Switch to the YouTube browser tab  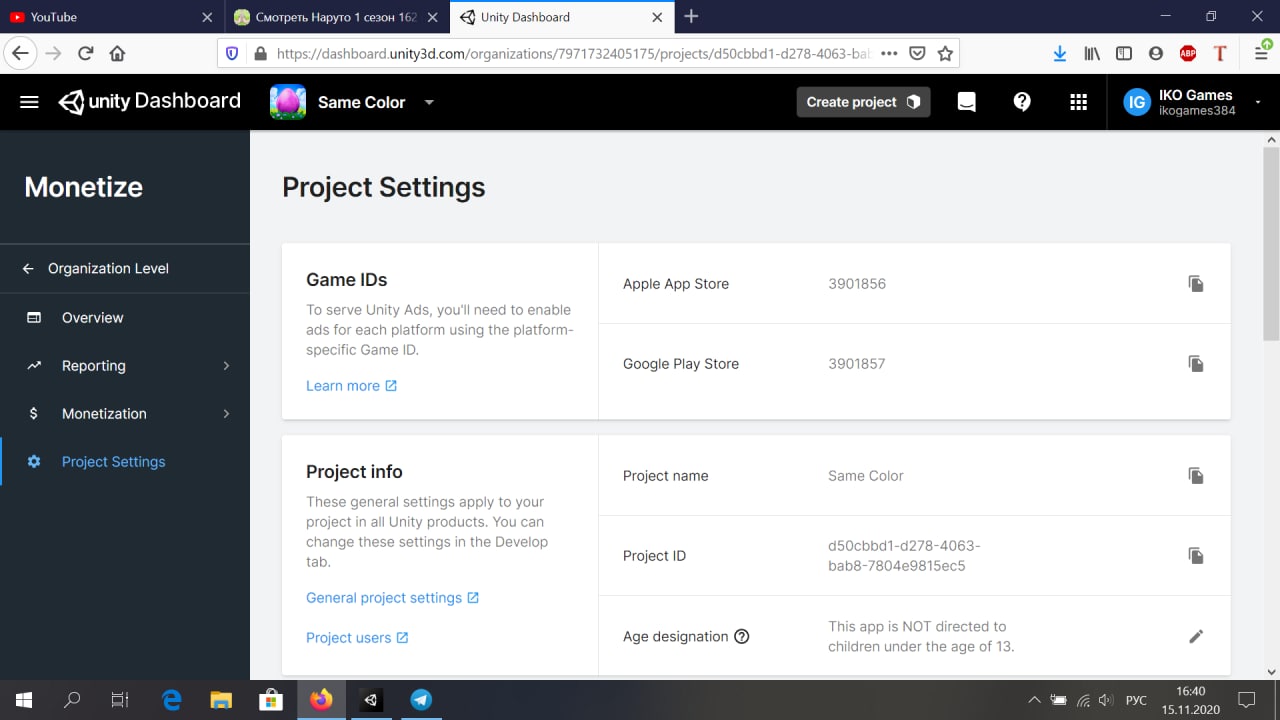point(110,17)
